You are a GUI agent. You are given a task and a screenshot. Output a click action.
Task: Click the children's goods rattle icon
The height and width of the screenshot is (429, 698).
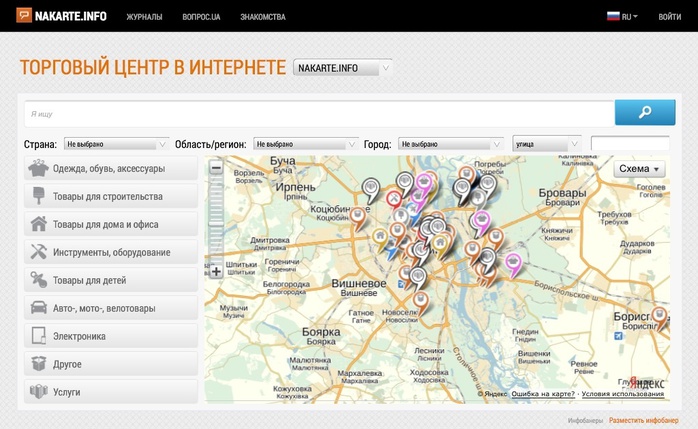click(x=39, y=280)
